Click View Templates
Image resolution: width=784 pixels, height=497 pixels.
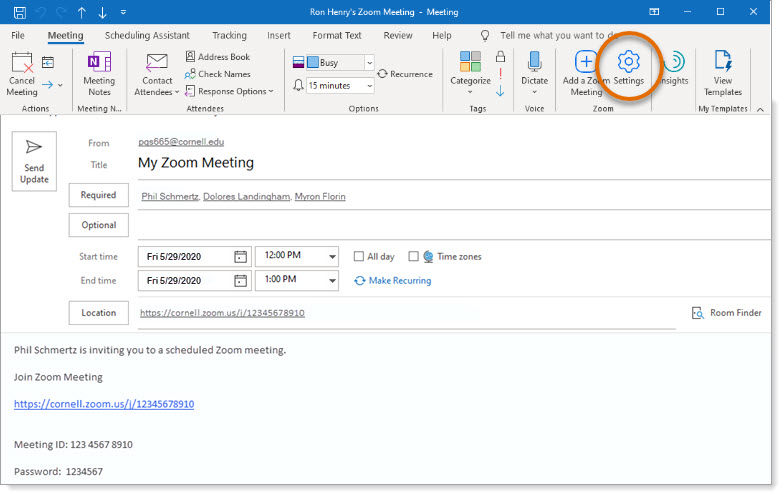[722, 74]
